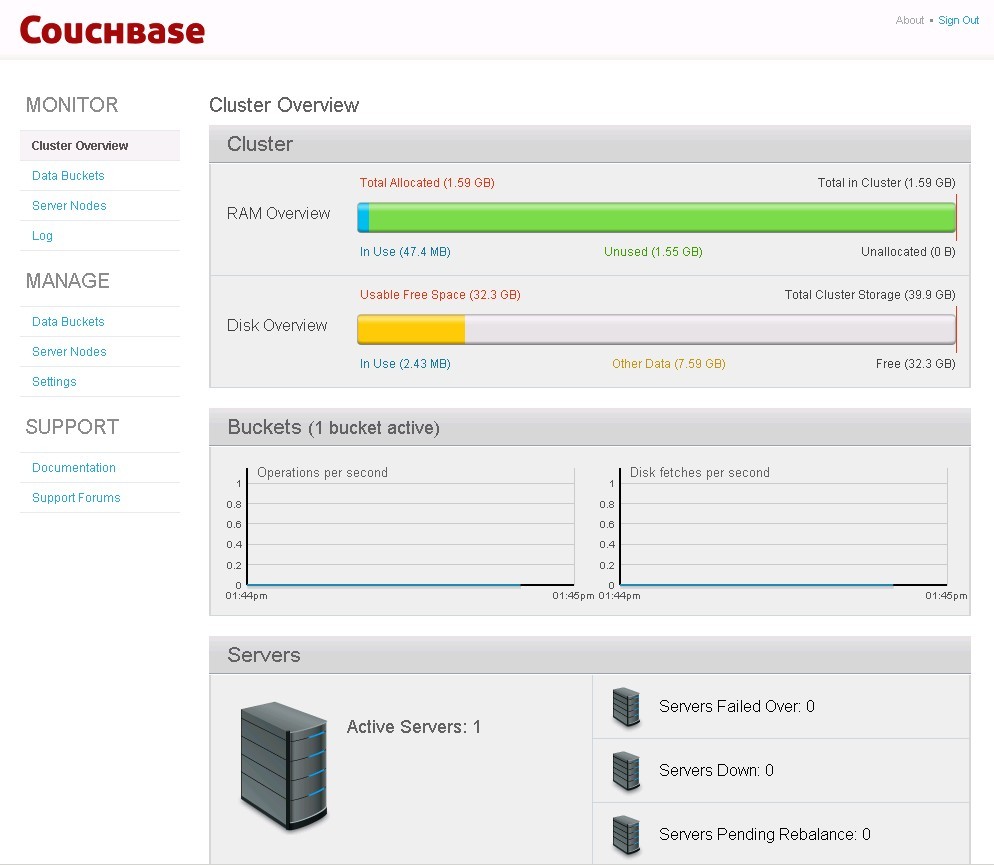The height and width of the screenshot is (866, 994).
Task: Click the About link
Action: 909,20
